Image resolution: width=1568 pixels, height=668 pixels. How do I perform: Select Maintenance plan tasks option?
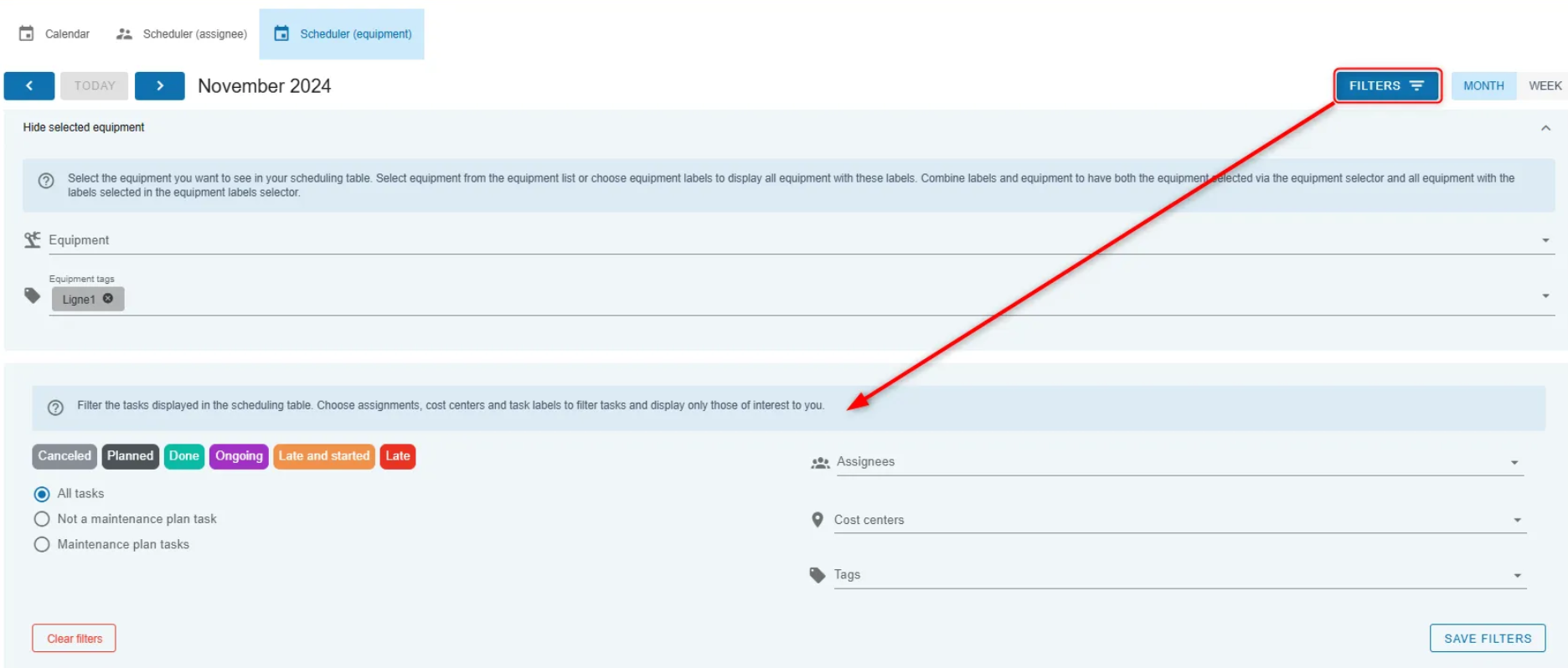tap(42, 544)
